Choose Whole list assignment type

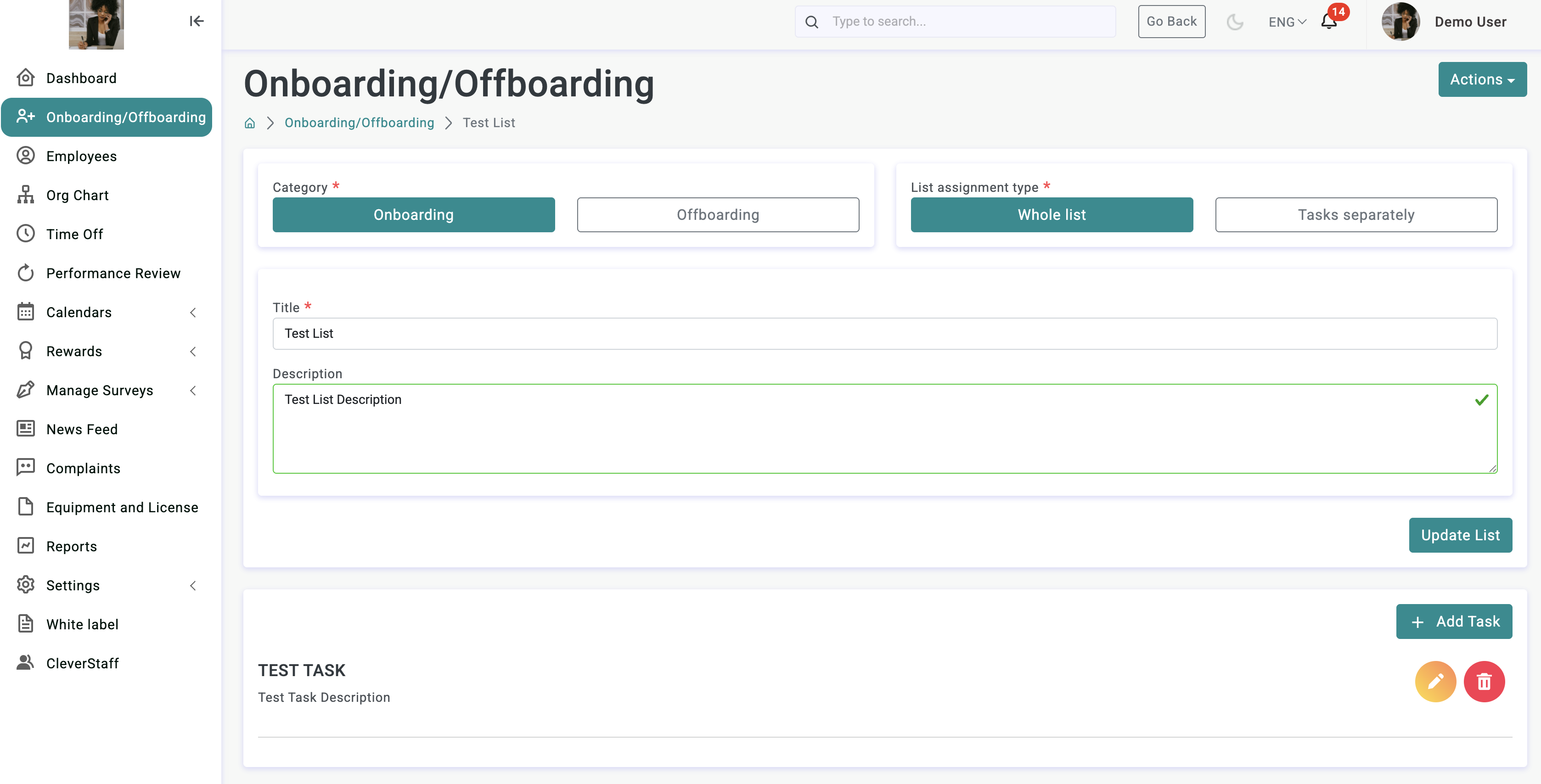pyautogui.click(x=1052, y=215)
